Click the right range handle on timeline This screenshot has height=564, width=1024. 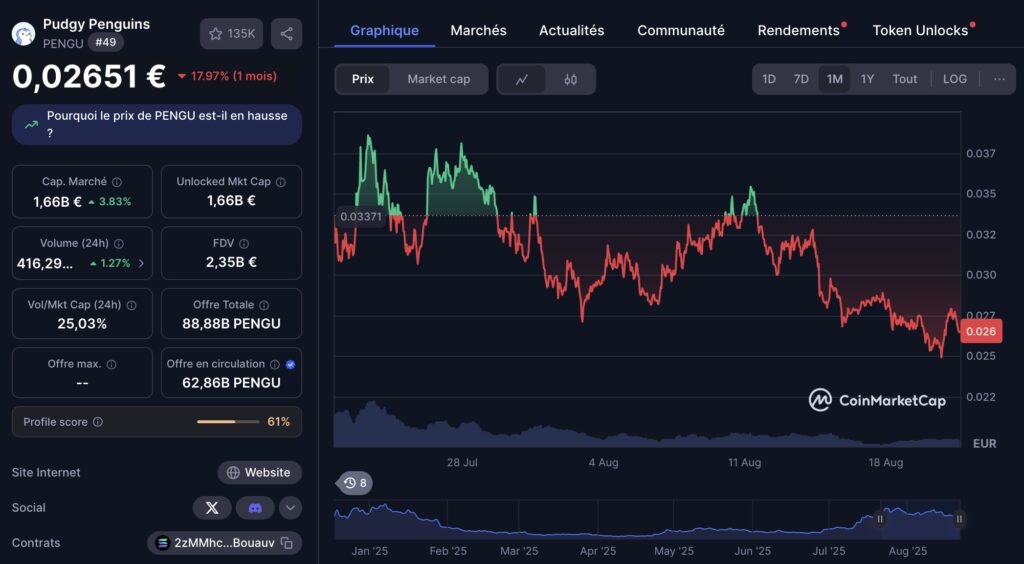pyautogui.click(x=959, y=519)
